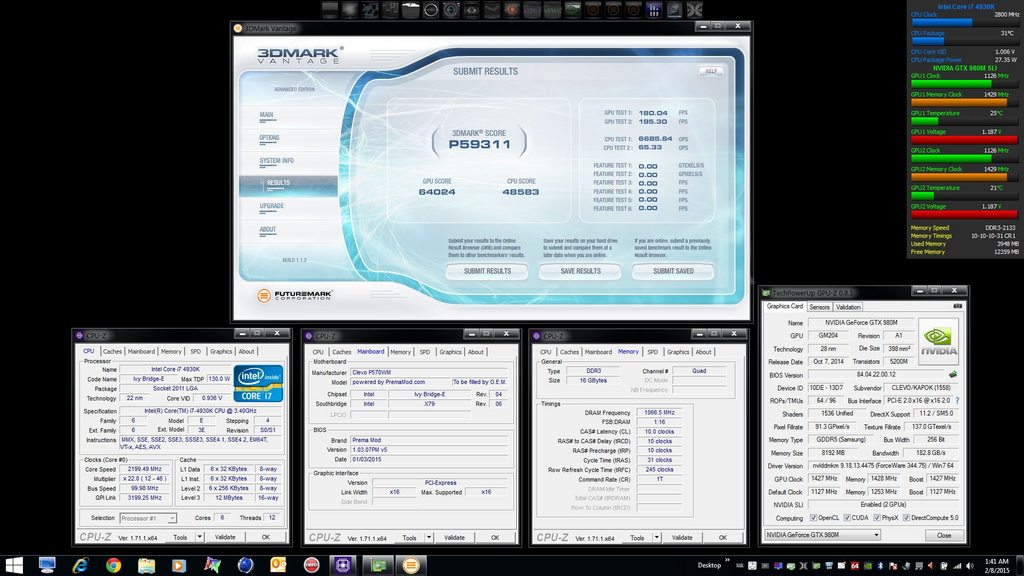Viewport: 1024px width, 576px height.
Task: Click the Futuremark Corporation logo
Action: [295, 295]
